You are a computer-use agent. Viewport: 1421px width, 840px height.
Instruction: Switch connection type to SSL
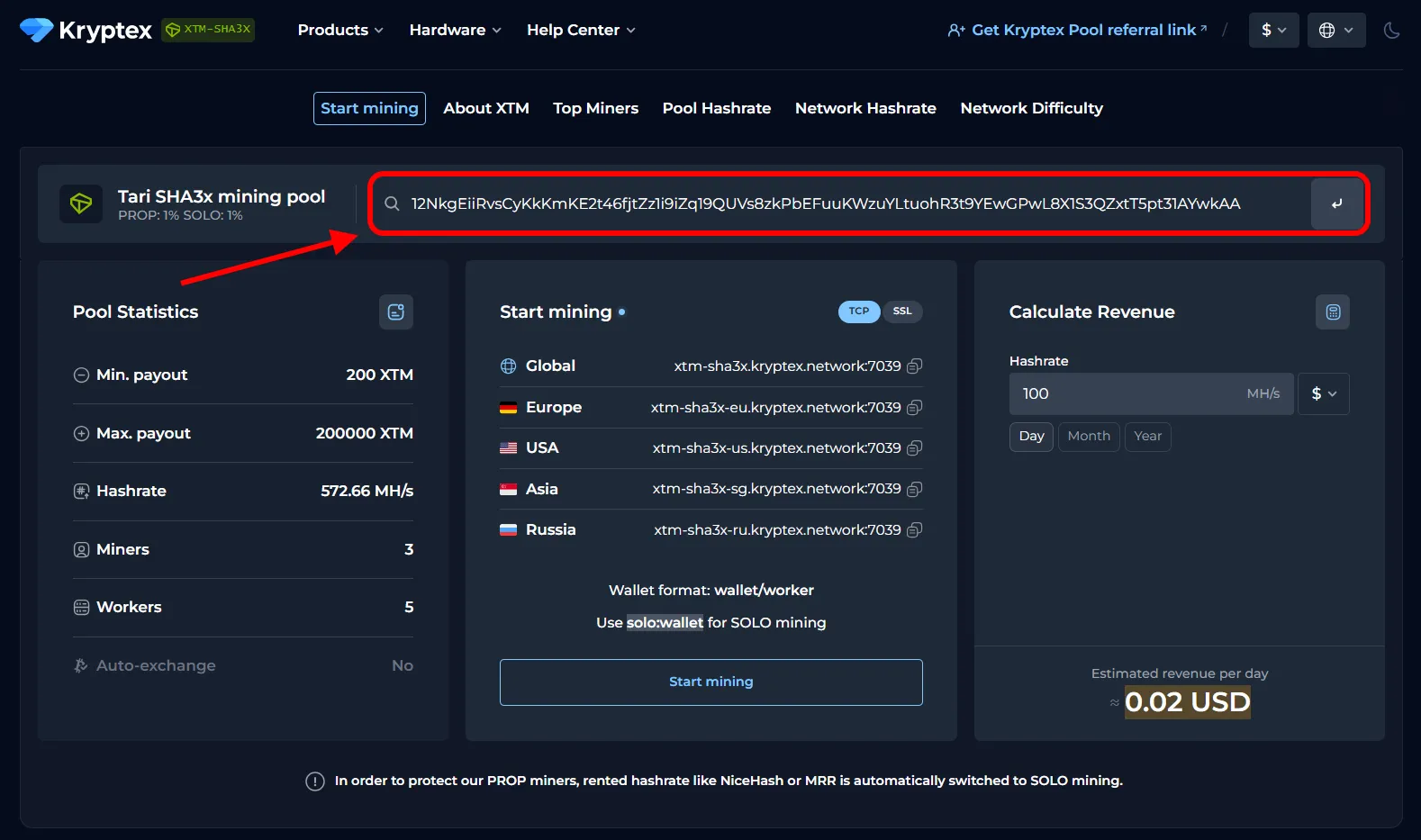pyautogui.click(x=901, y=312)
